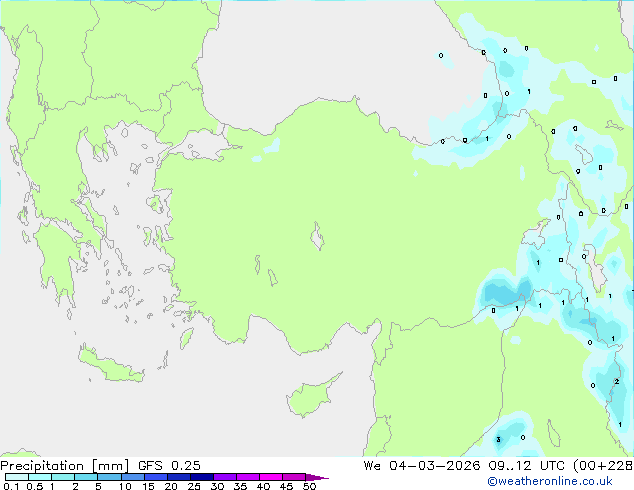
Task: Pick the 40–45 mm magenta legend swatch
Action: tap(271, 477)
